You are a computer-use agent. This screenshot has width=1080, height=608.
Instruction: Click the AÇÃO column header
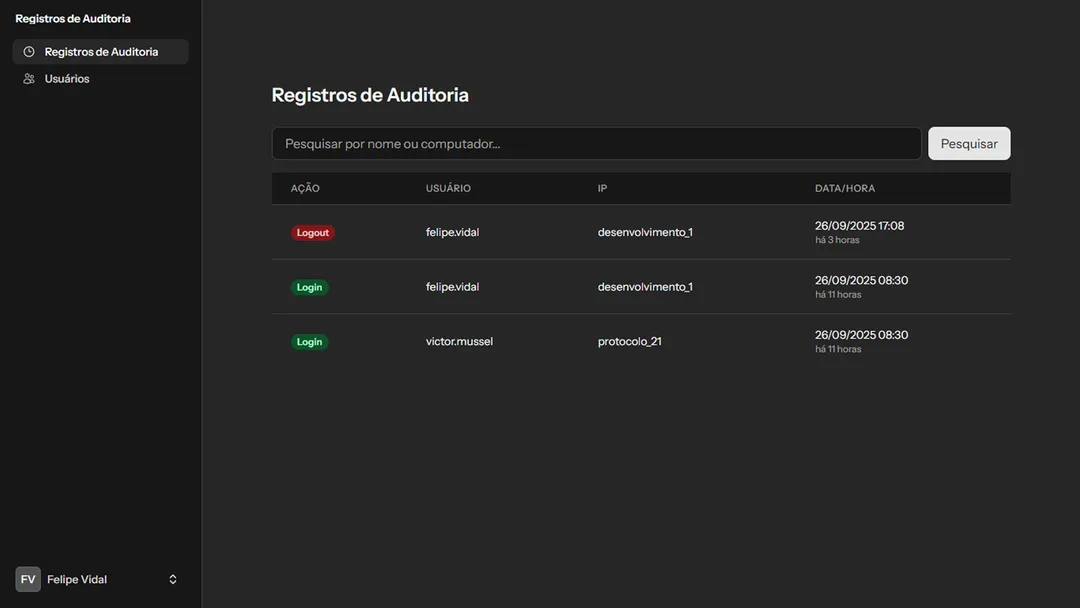(x=305, y=188)
